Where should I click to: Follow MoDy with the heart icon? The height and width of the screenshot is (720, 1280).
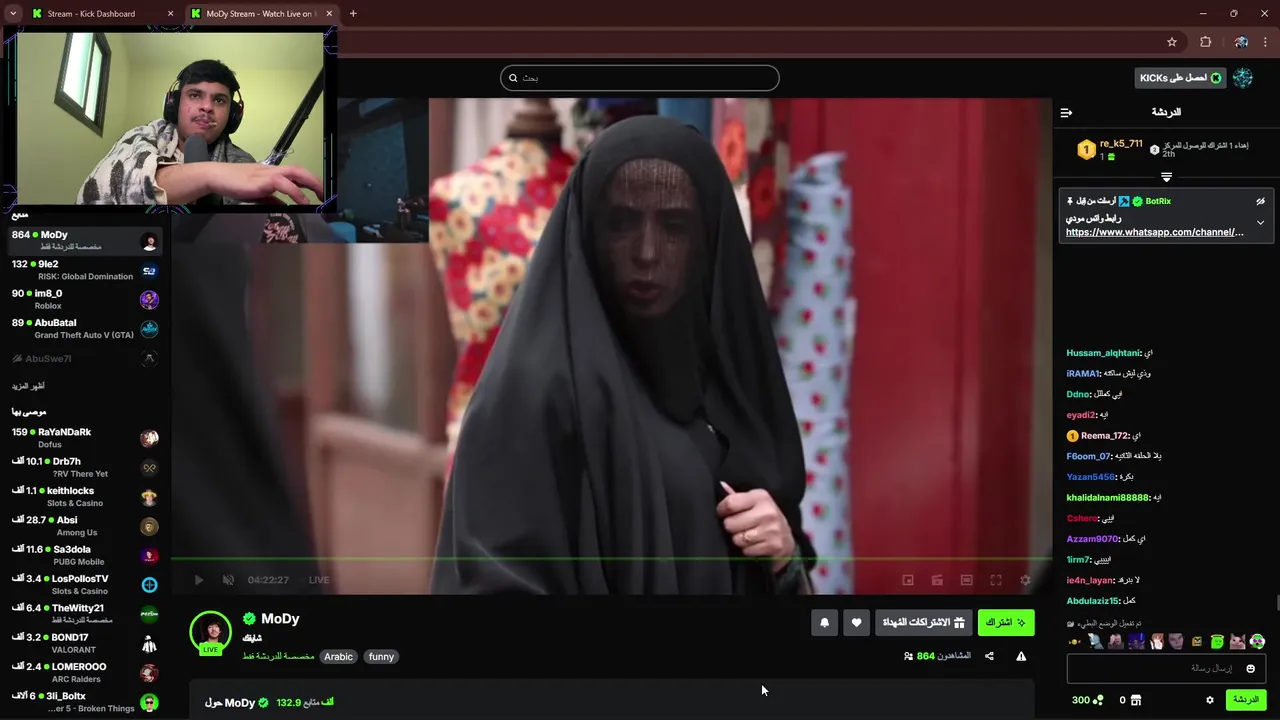point(856,622)
